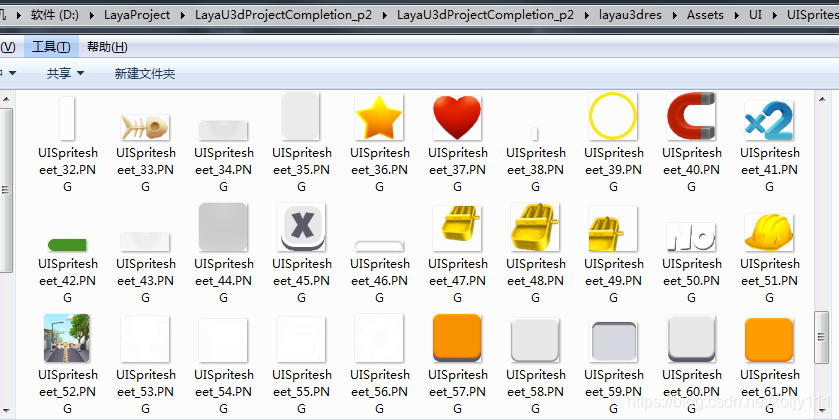Go to layau3dres folder in address bar
Screen dimensions: 839x420
click(x=630, y=14)
